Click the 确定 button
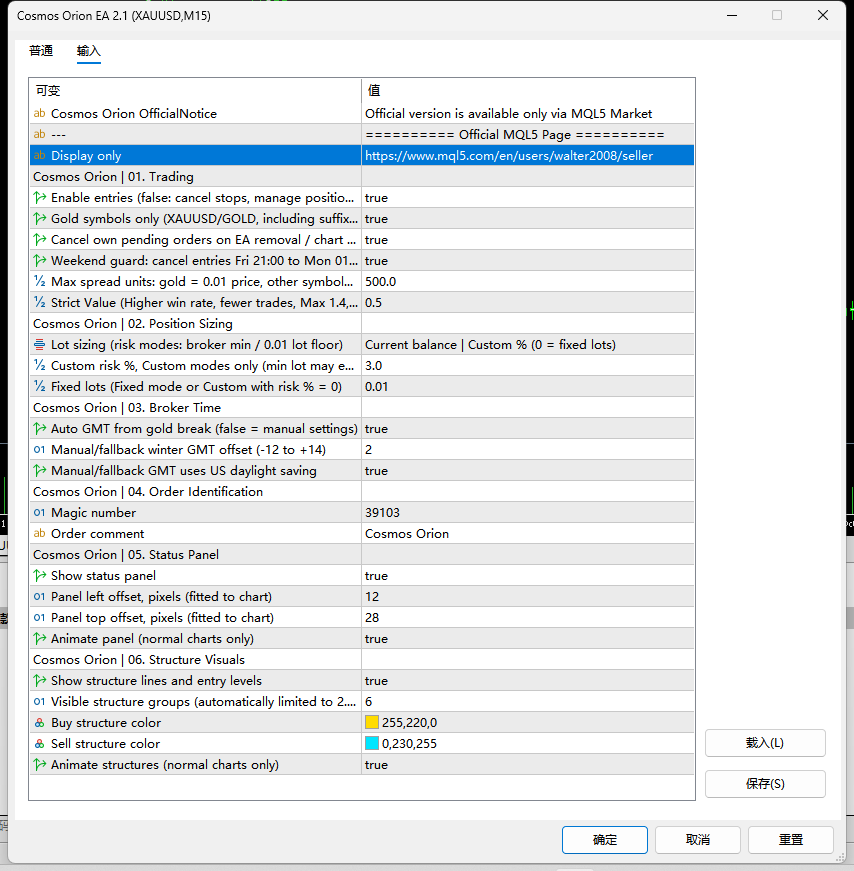Image resolution: width=854 pixels, height=871 pixels. pos(605,839)
